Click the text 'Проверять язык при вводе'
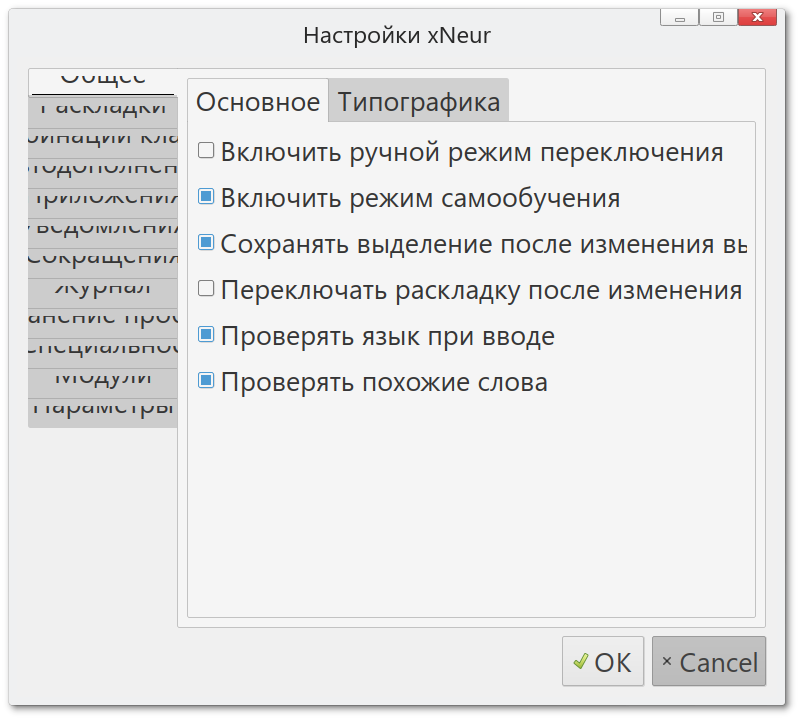 (388, 336)
